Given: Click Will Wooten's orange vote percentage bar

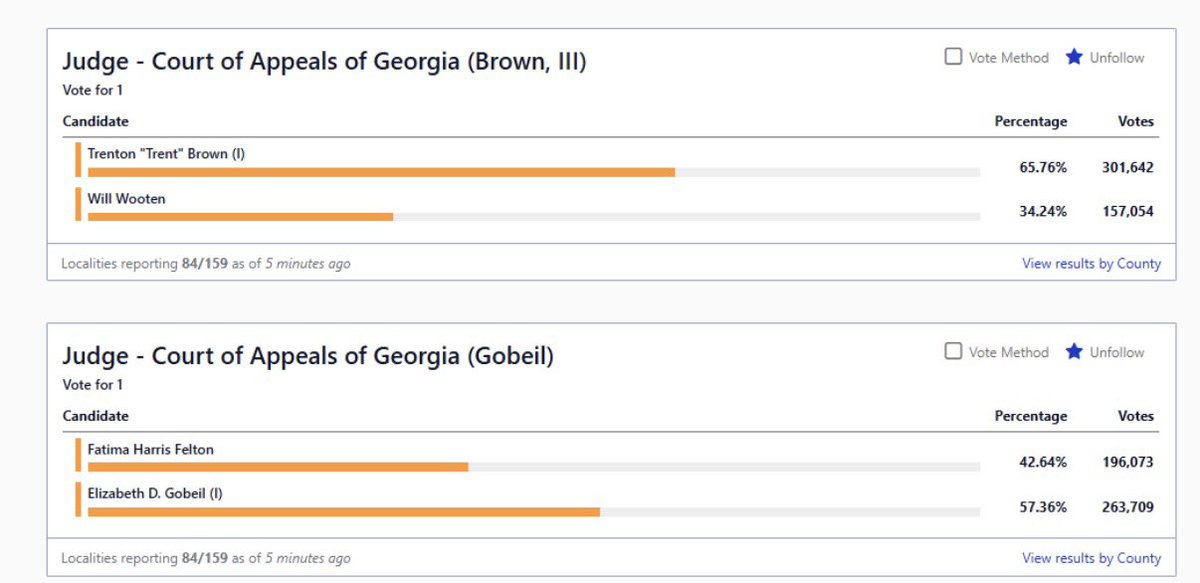Looking at the screenshot, I should click(x=240, y=216).
